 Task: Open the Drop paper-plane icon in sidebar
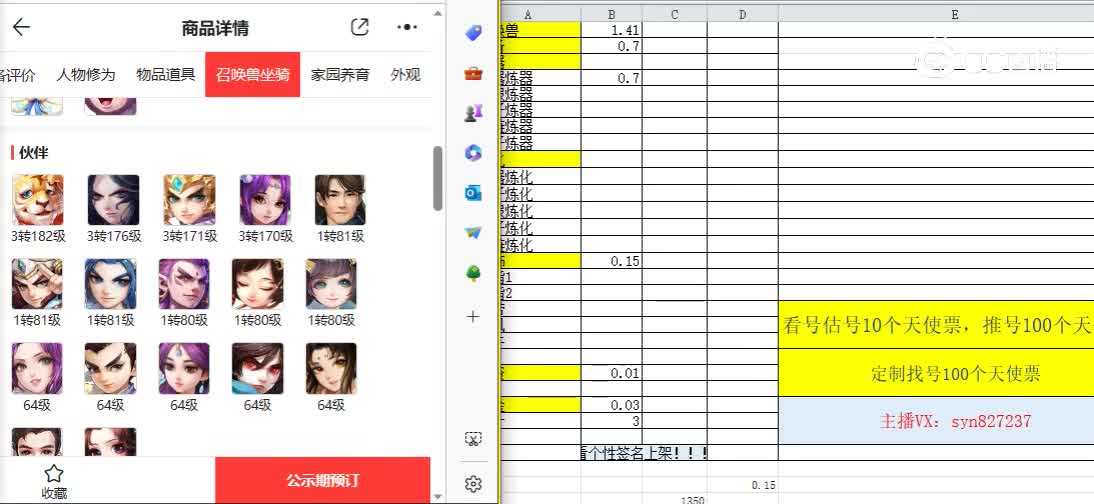473,233
